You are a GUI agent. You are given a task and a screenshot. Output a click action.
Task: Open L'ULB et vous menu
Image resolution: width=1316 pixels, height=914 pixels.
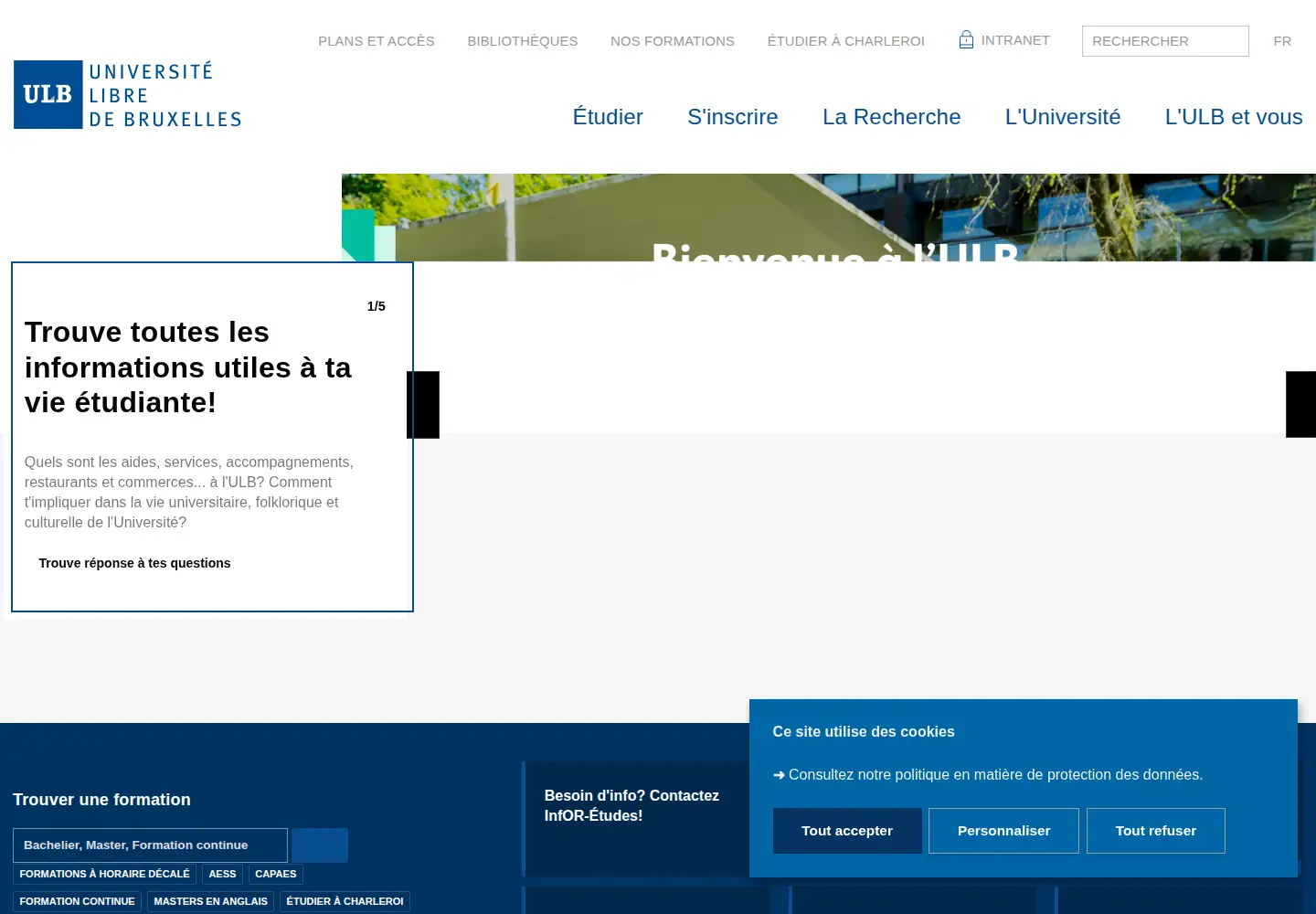1234,117
